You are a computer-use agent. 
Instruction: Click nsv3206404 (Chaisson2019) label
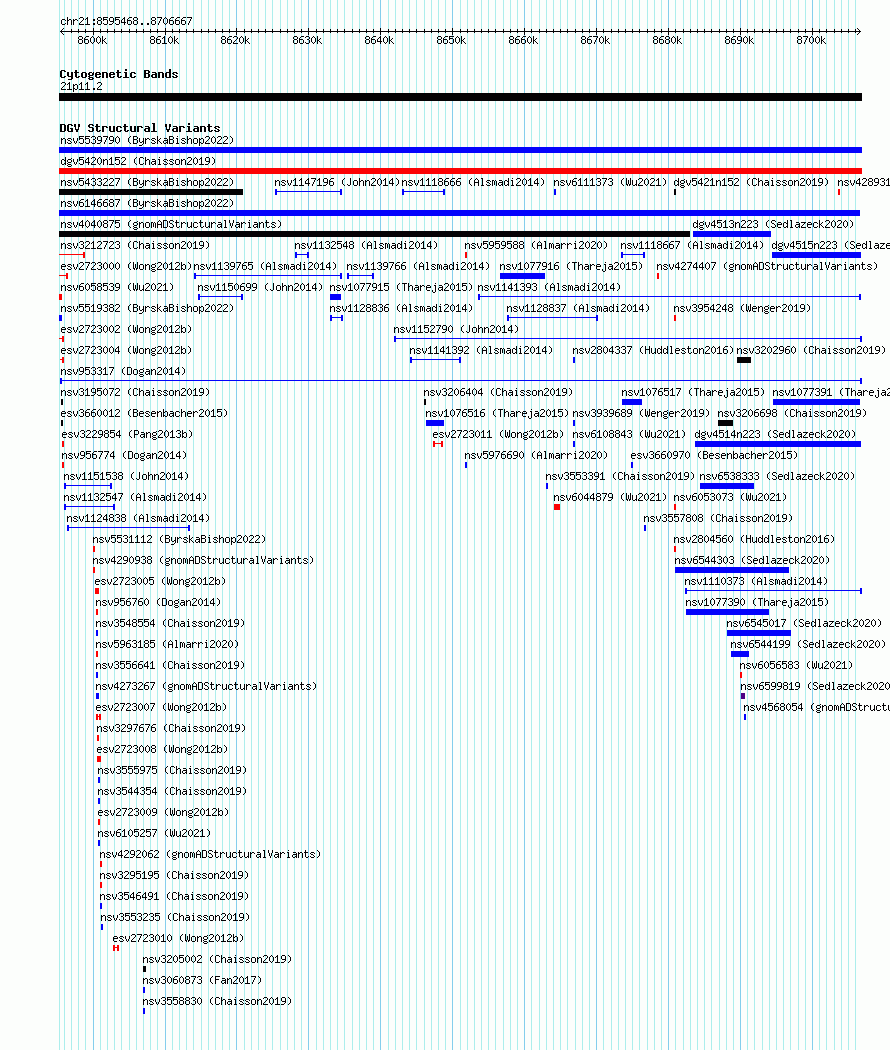[498, 392]
